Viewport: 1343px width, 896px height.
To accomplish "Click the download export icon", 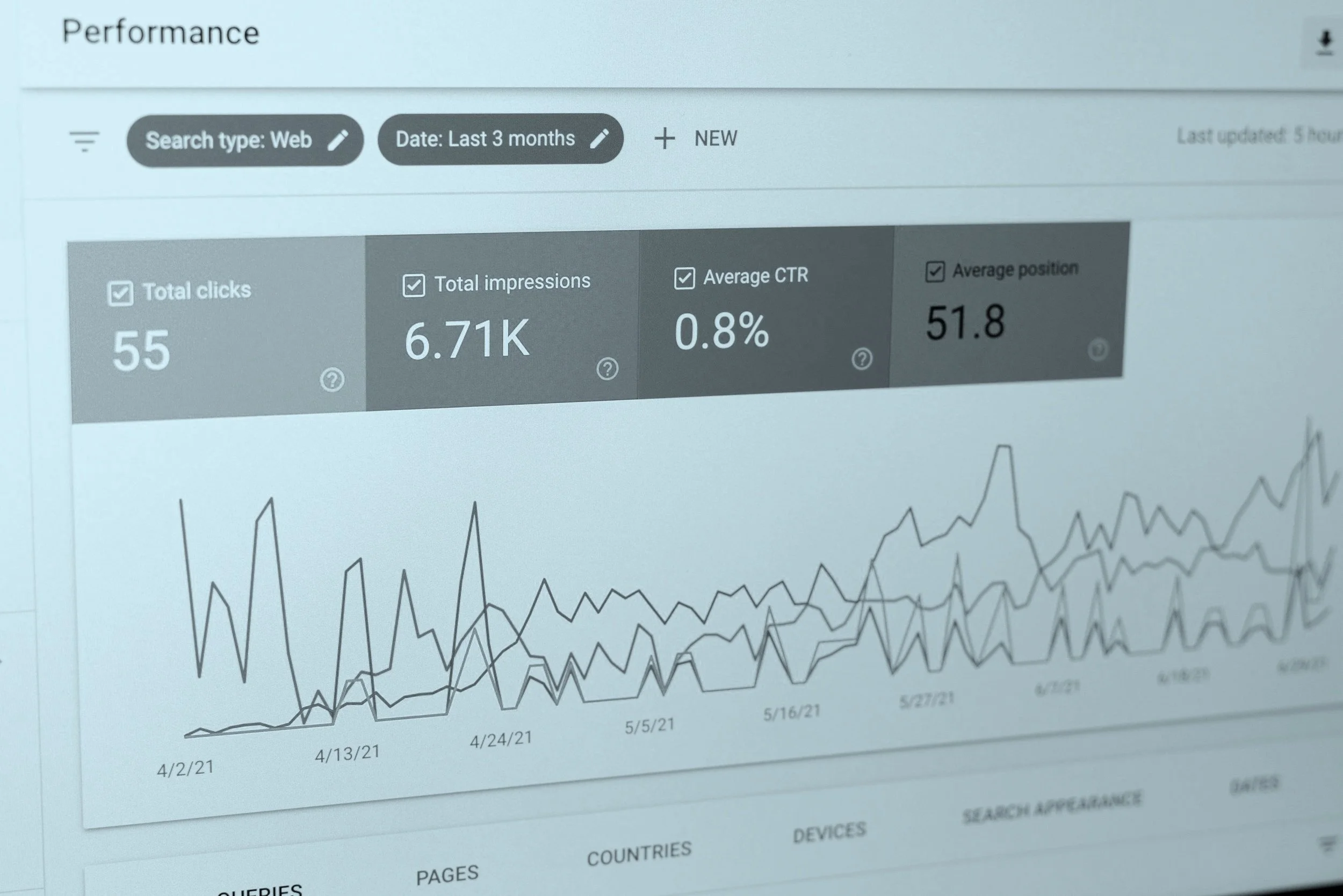I will tap(1324, 43).
